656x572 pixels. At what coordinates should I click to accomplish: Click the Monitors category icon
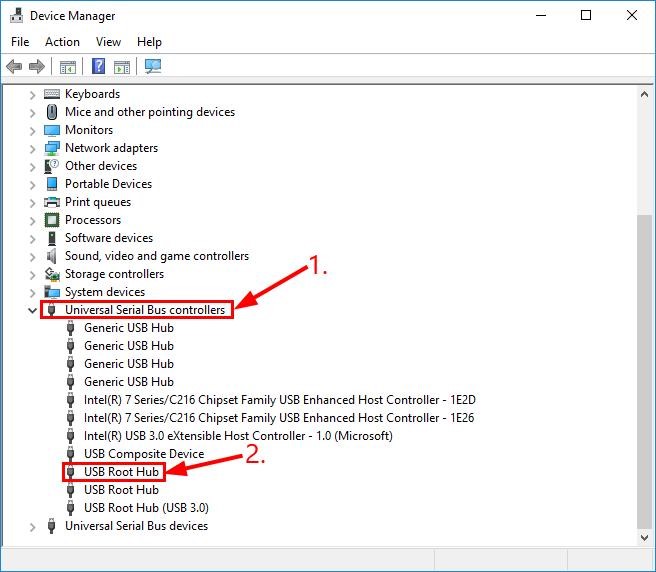(52, 130)
